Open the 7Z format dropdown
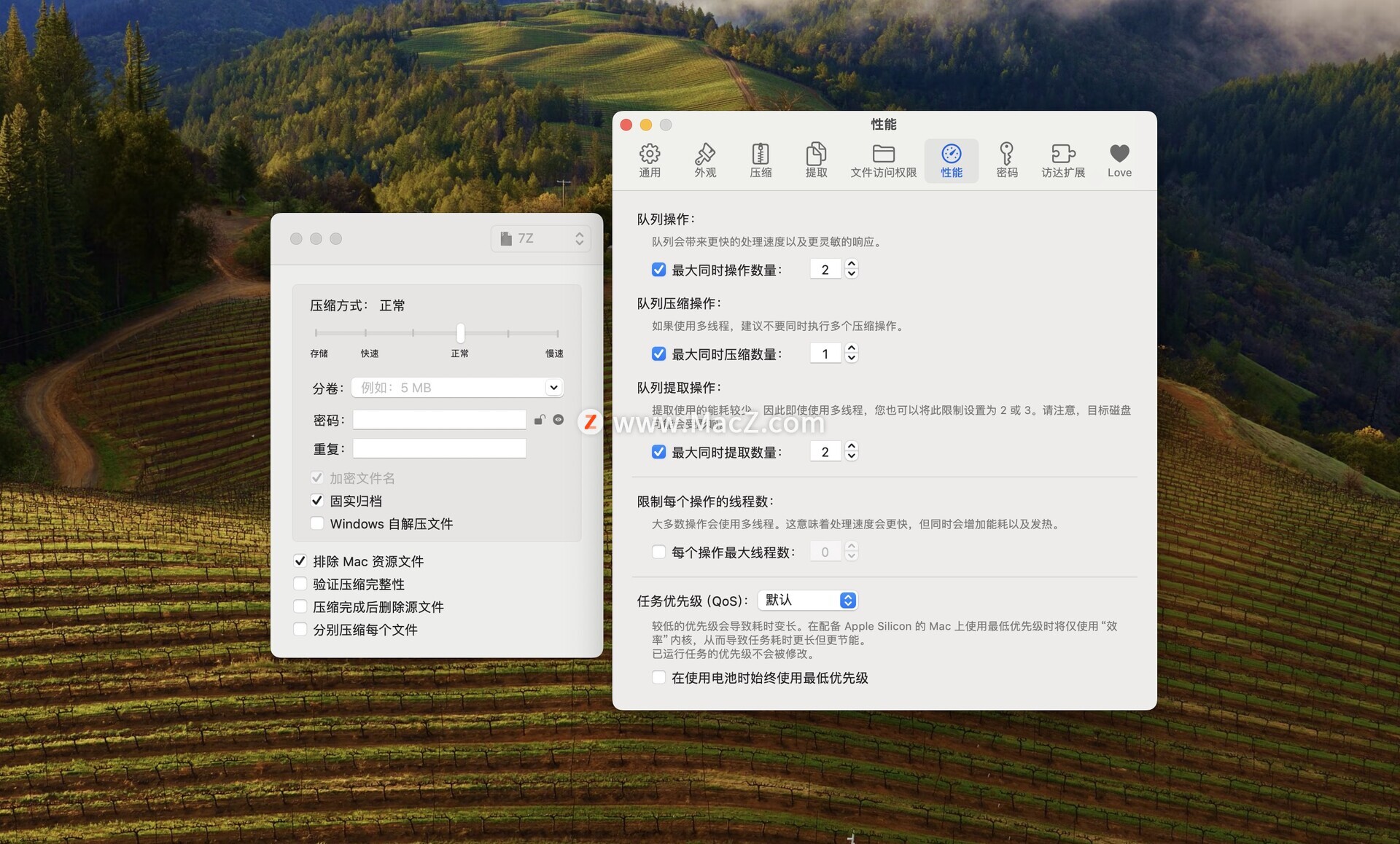The height and width of the screenshot is (844, 1400). coord(541,238)
